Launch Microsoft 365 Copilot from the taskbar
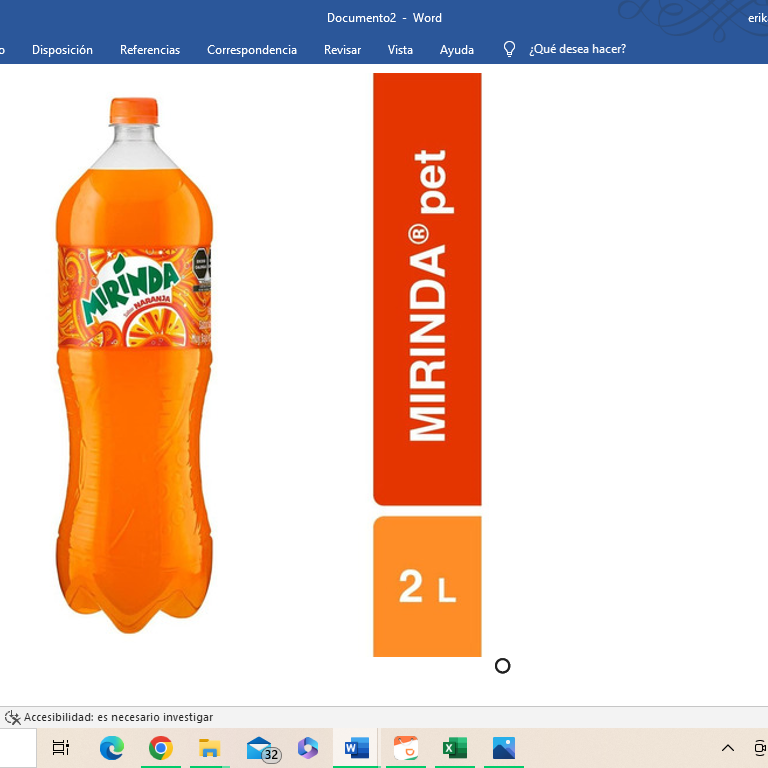This screenshot has height=768, width=768. (308, 748)
